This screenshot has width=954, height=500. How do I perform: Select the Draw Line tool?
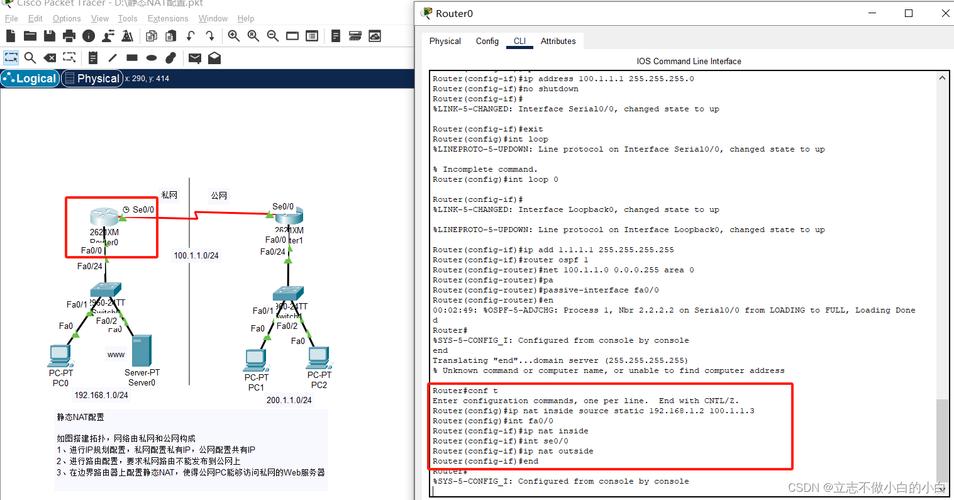113,58
